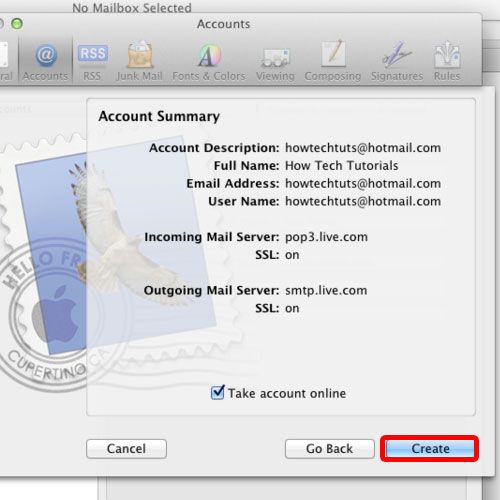Viewport: 500px width, 500px height.
Task: Switch to the Viewing preferences
Action: click(275, 62)
